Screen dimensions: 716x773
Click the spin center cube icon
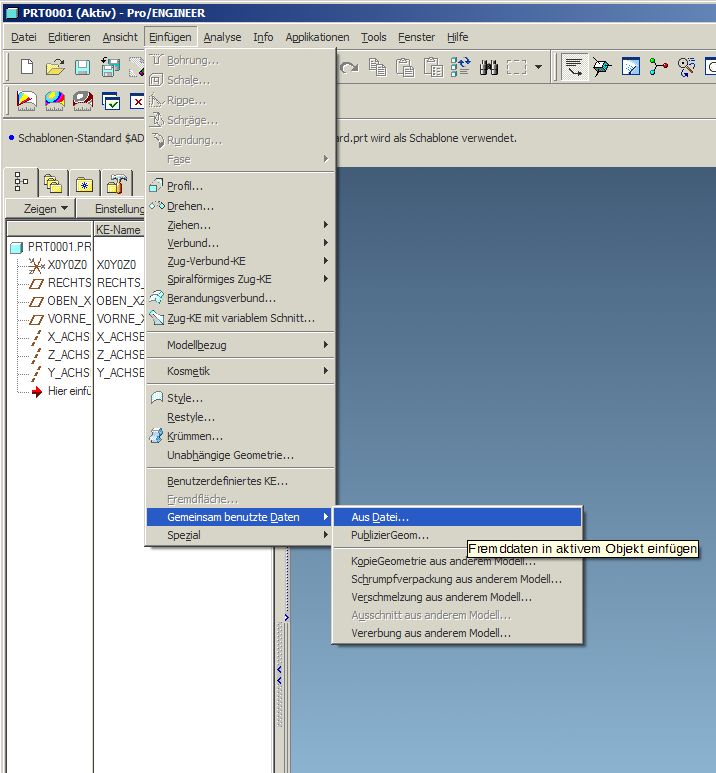point(602,67)
